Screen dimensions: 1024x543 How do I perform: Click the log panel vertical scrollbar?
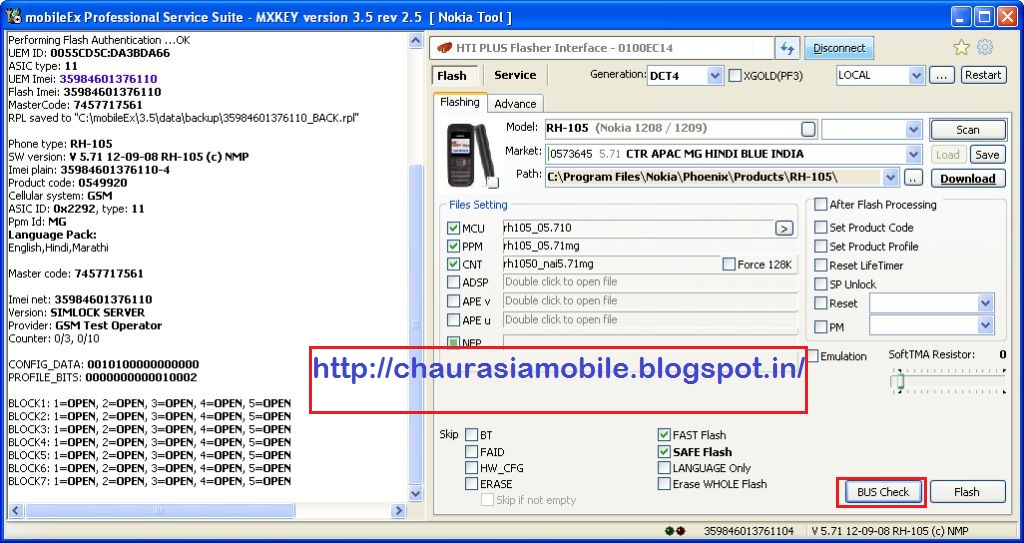[415, 325]
